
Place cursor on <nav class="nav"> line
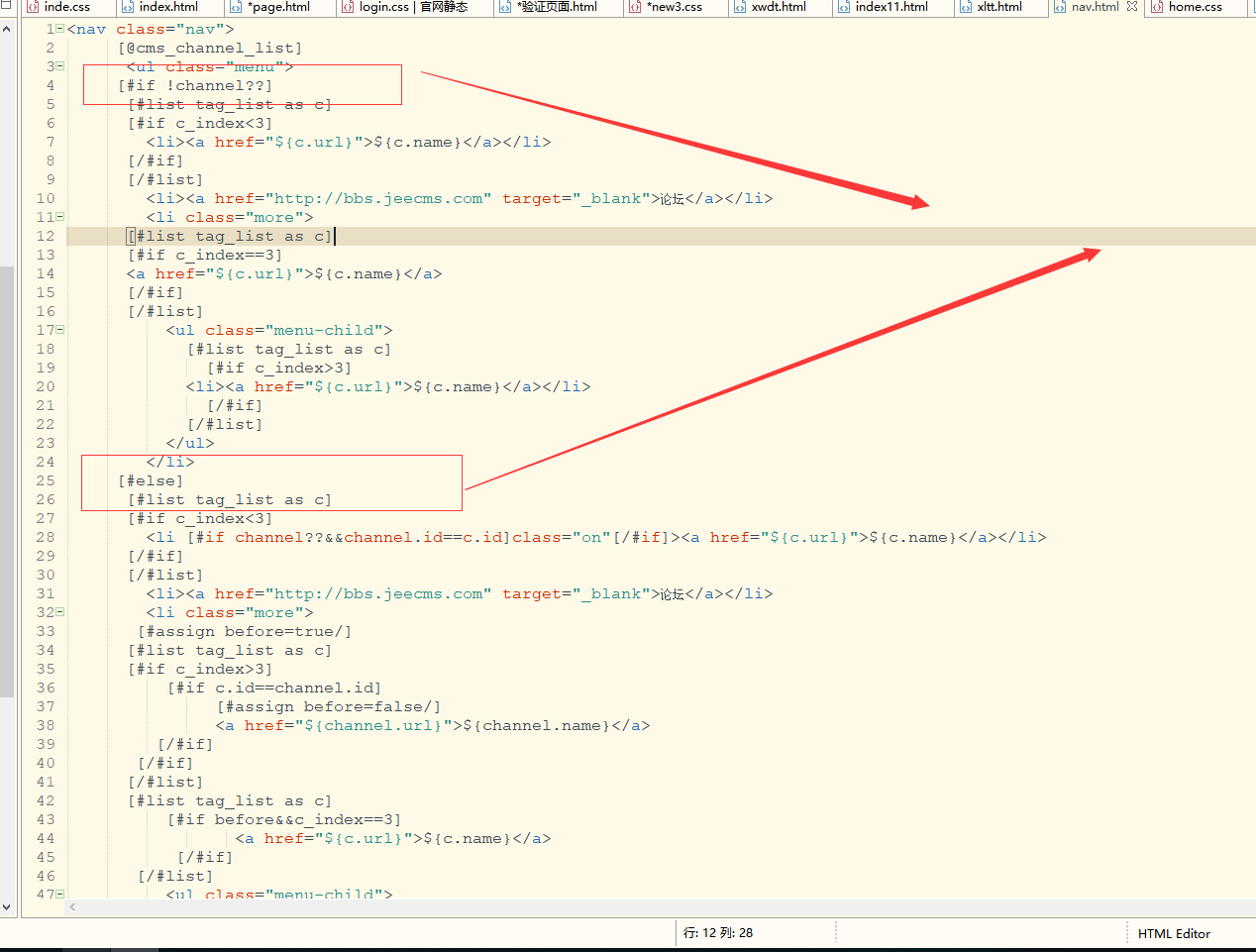(151, 29)
